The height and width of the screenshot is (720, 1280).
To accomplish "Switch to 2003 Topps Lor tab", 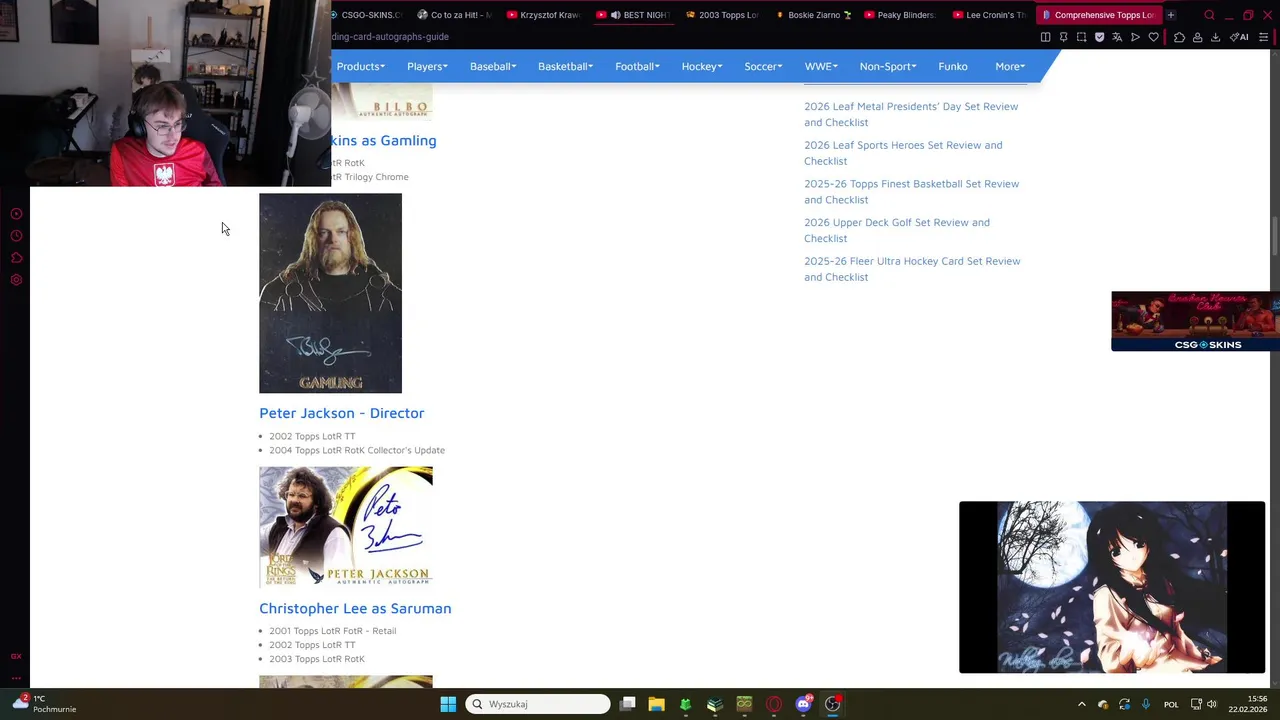I will pos(723,15).
